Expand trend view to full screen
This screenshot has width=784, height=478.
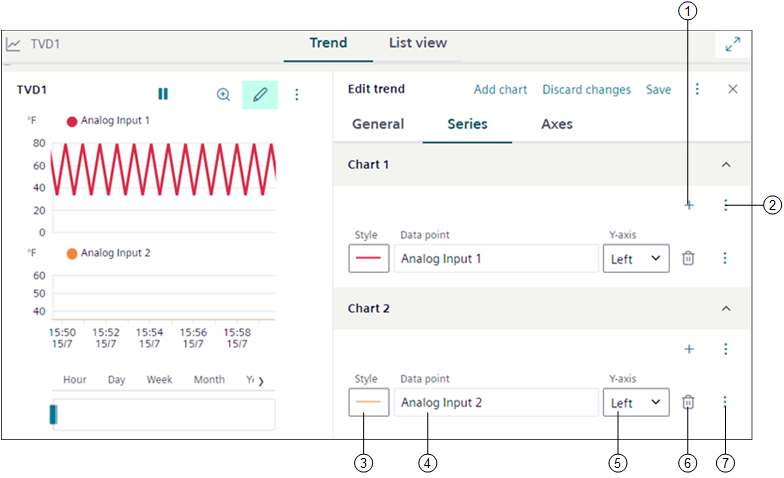coord(733,45)
